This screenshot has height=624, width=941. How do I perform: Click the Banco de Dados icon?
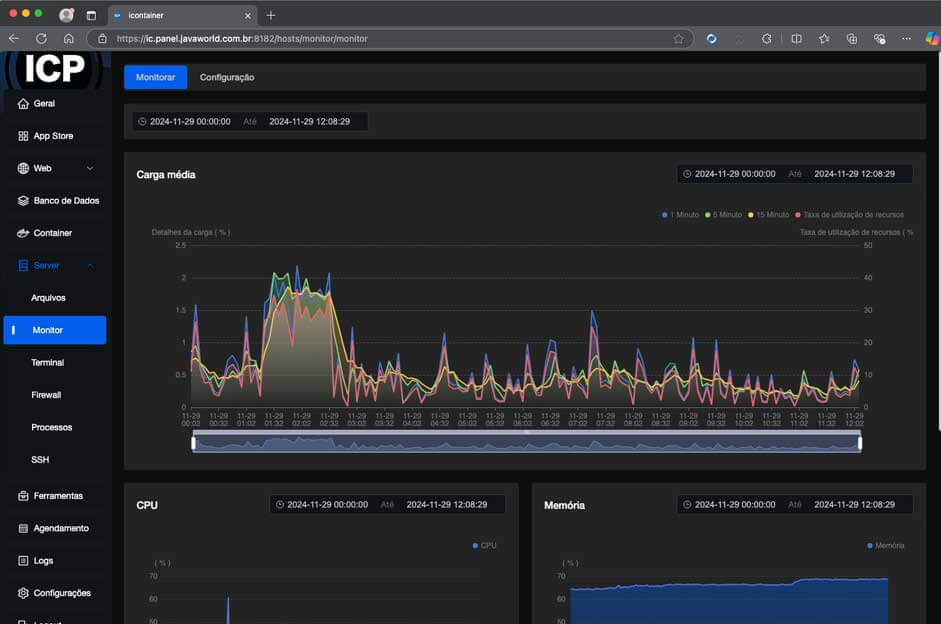pyautogui.click(x=22, y=200)
